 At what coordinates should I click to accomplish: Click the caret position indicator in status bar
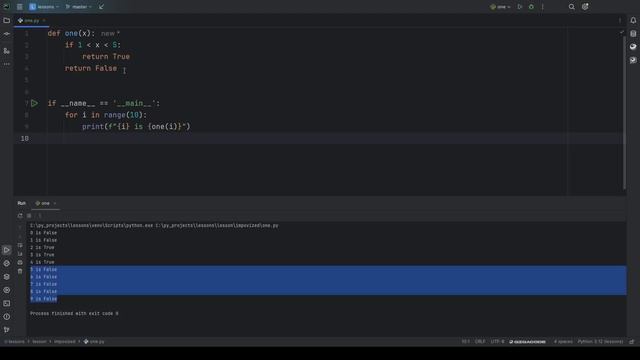pos(465,342)
